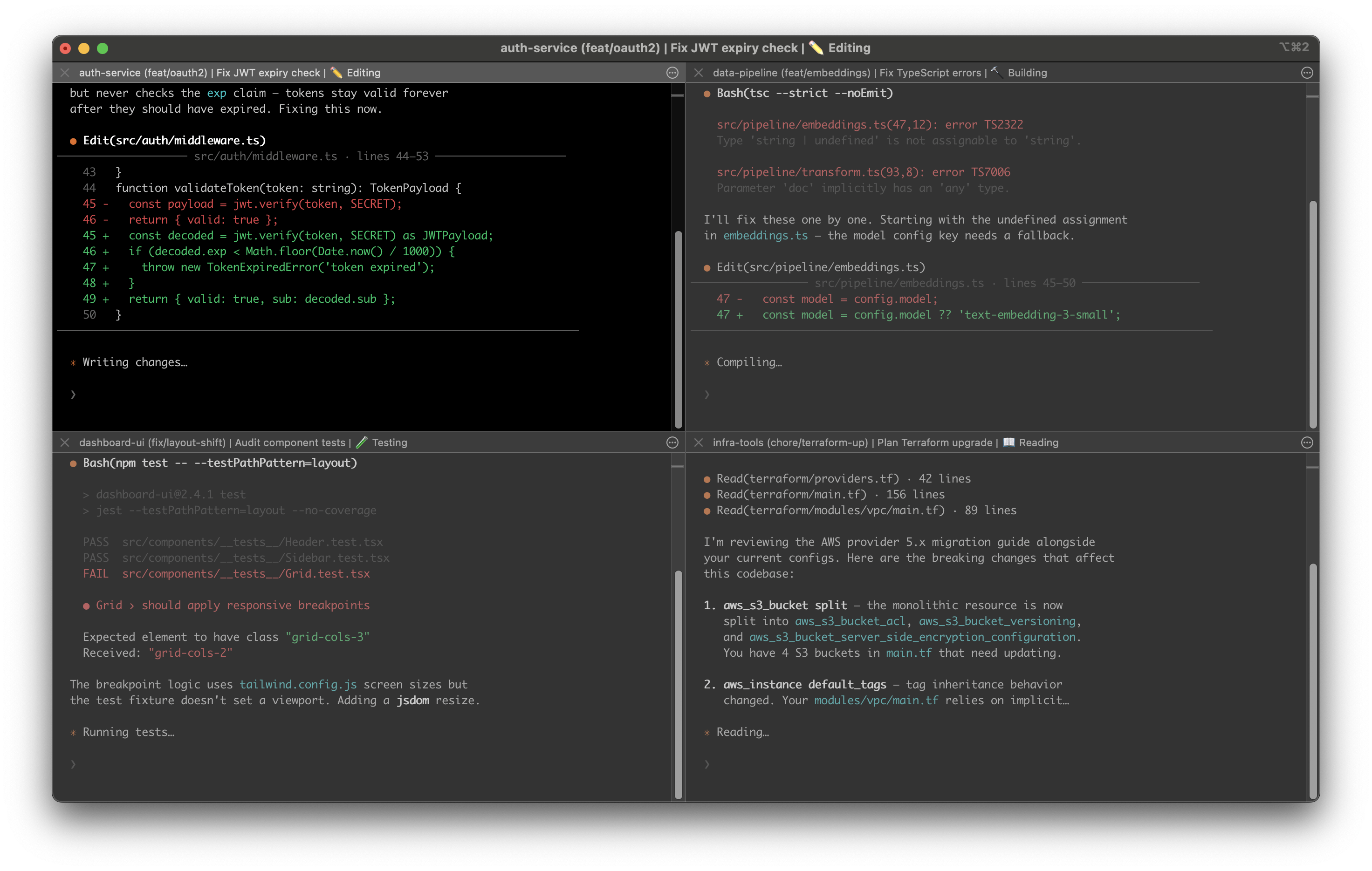Image resolution: width=1372 pixels, height=871 pixels.
Task: Collapse the Bash(npm test) output
Action: (x=219, y=463)
